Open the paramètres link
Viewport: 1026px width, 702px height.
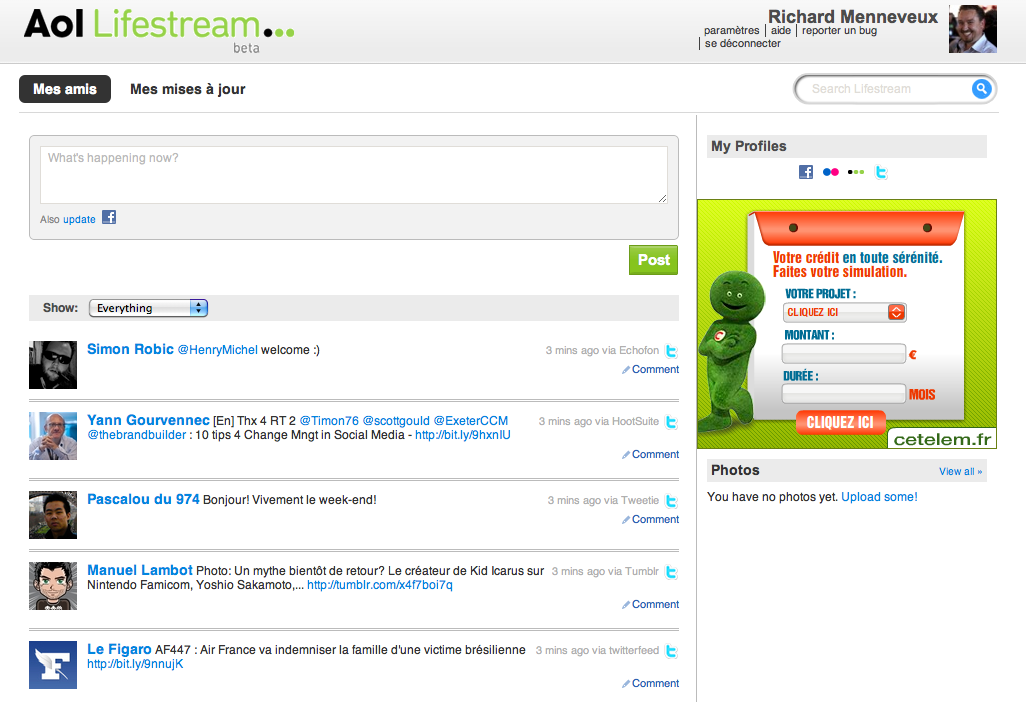click(732, 30)
